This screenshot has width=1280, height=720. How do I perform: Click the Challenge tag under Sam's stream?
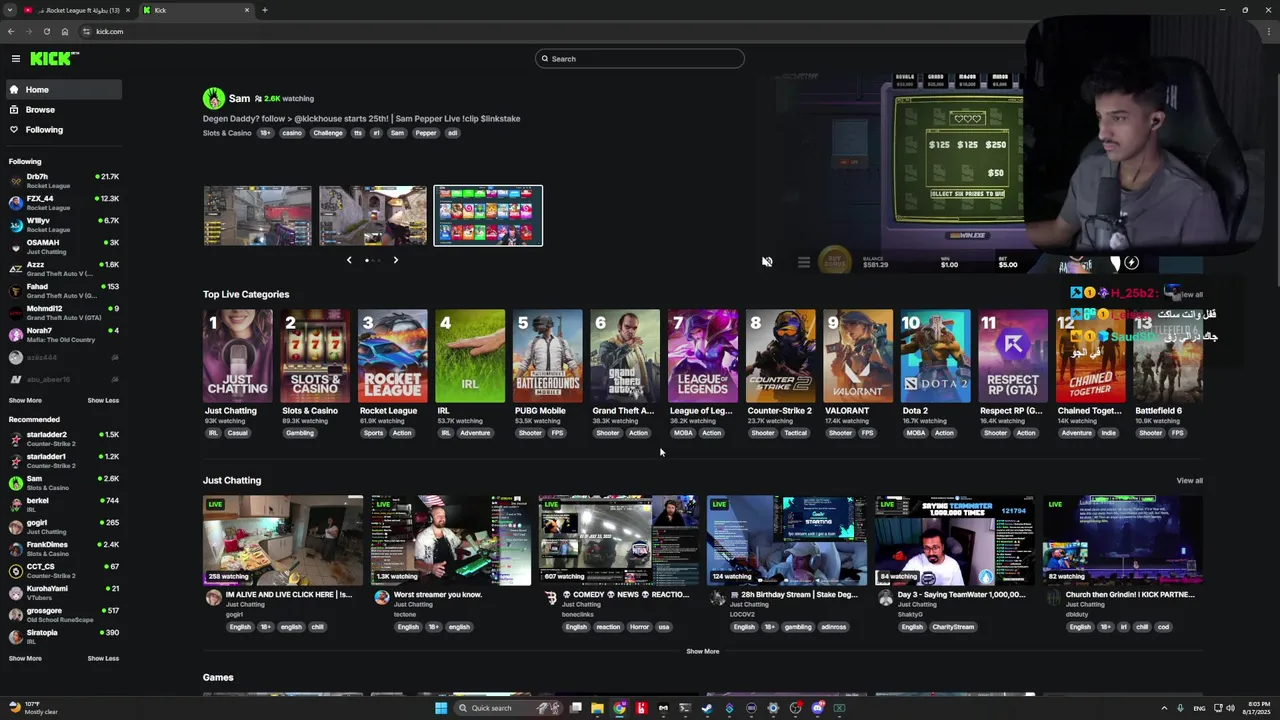tap(327, 133)
